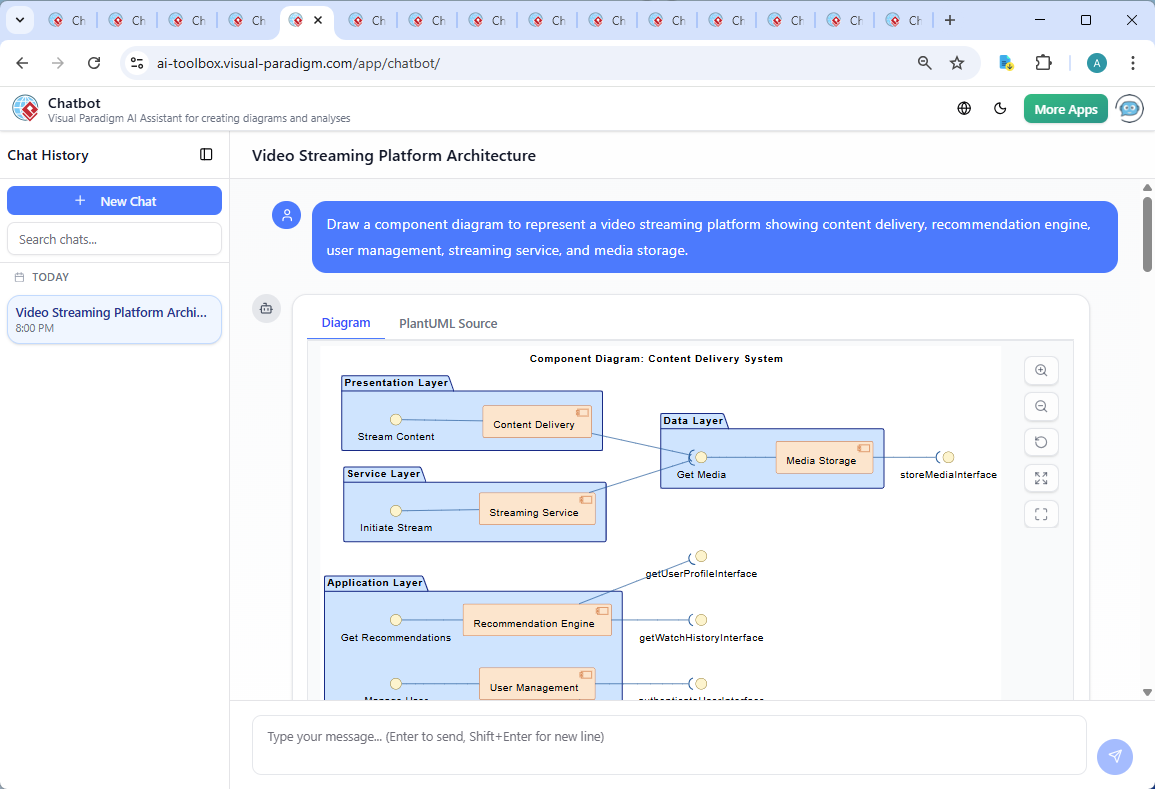
Task: Toggle dark mode with moon icon
Action: tap(1000, 109)
